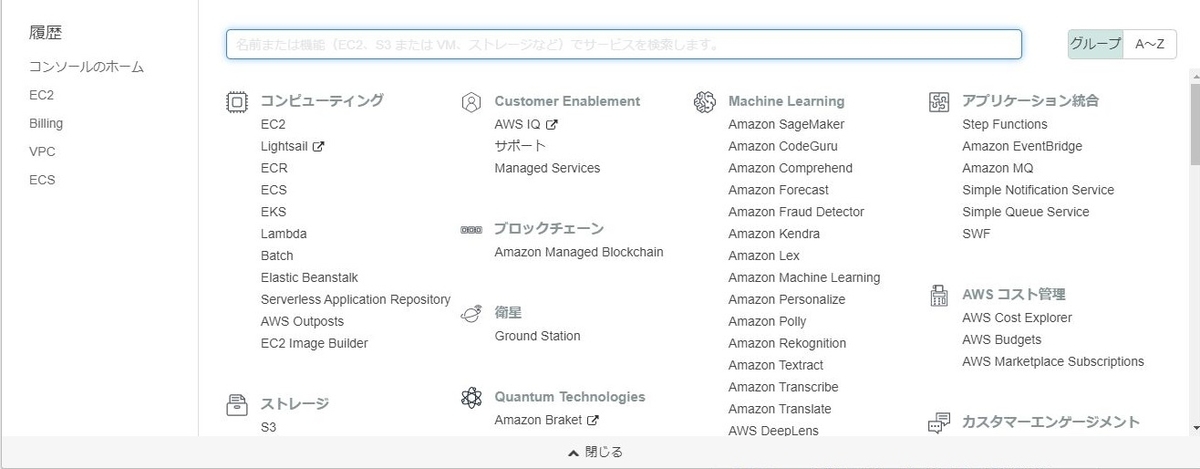Switch to A–Z service listing
This screenshot has height=469, width=1200.
pyautogui.click(x=1149, y=44)
